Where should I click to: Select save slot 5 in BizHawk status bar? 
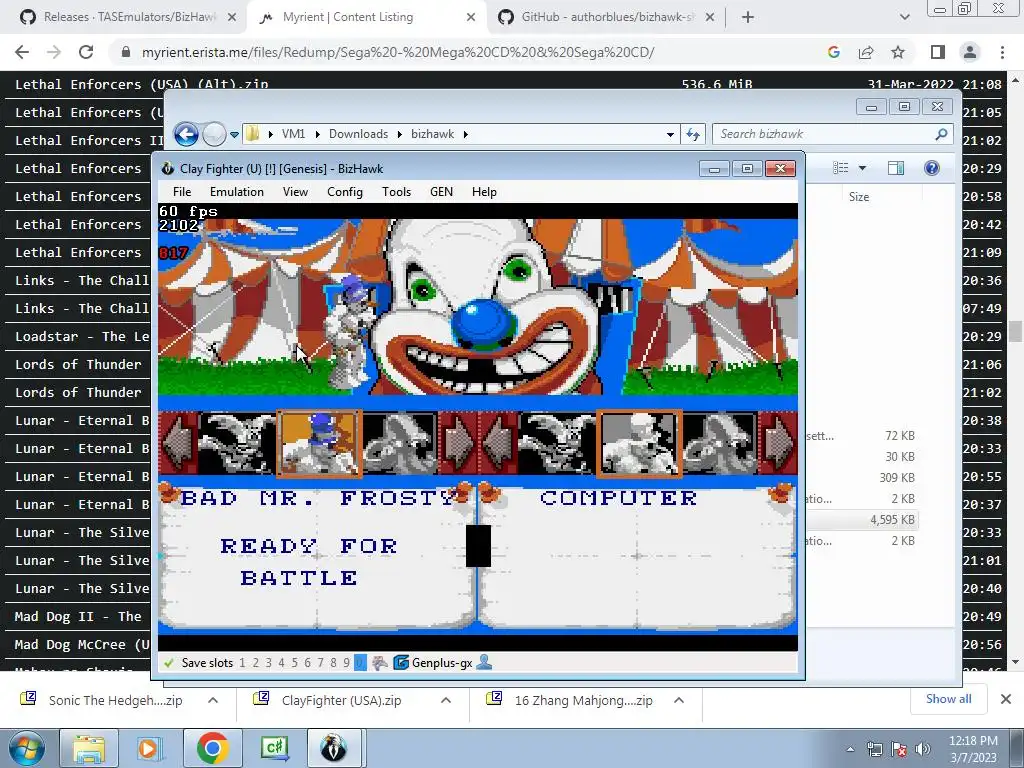[295, 663]
